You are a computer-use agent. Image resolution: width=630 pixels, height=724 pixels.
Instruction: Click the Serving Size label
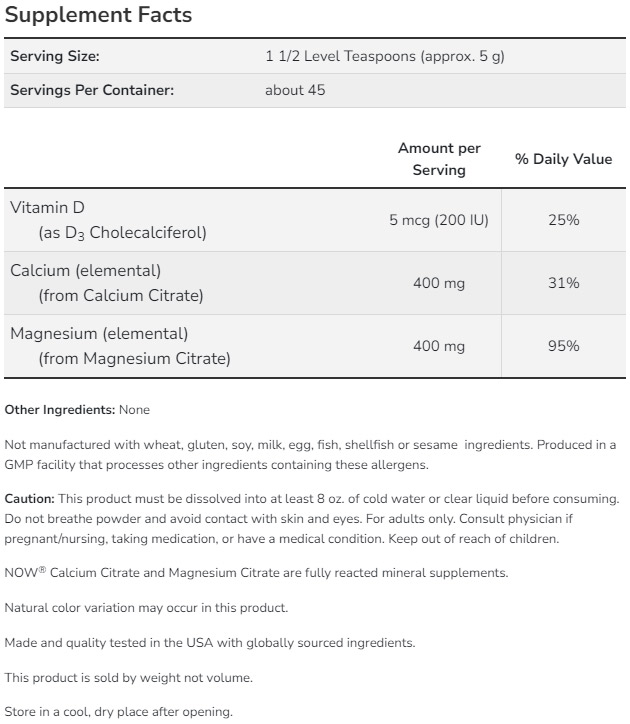[55, 56]
